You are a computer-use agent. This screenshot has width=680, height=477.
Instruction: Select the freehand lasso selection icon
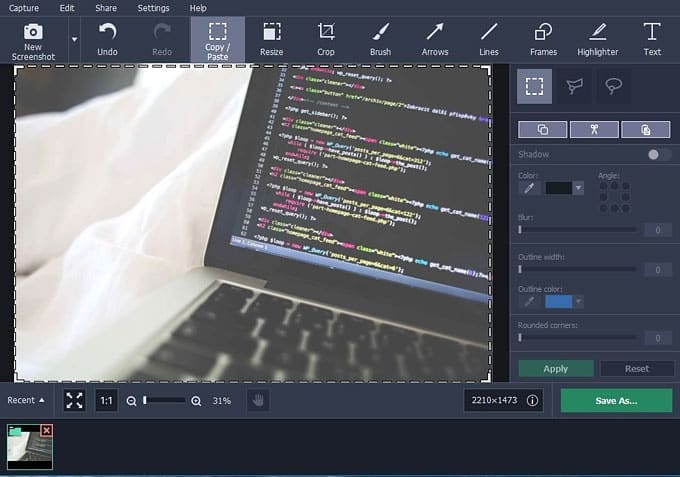pyautogui.click(x=612, y=87)
